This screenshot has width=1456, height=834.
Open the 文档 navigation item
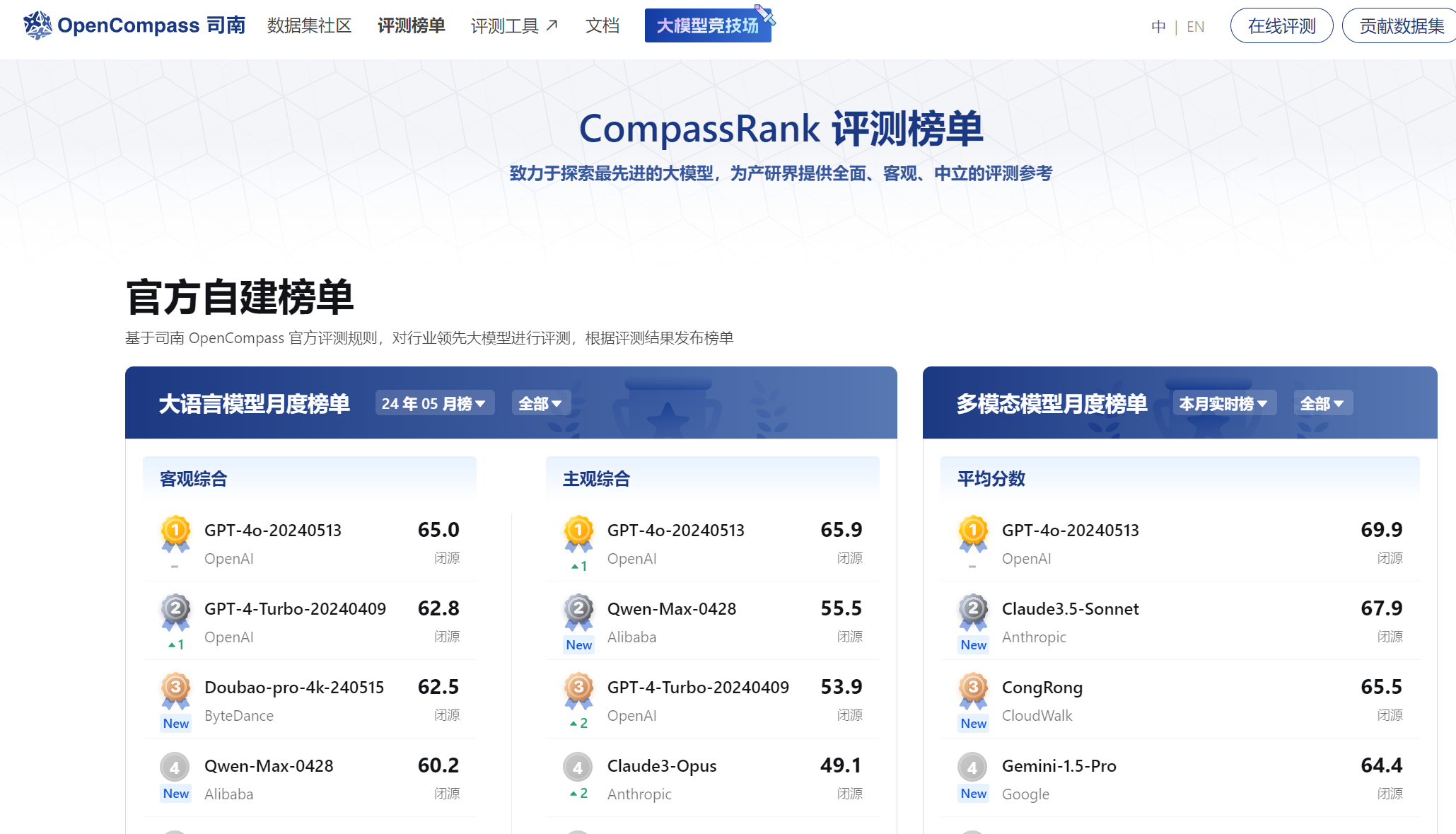(602, 25)
